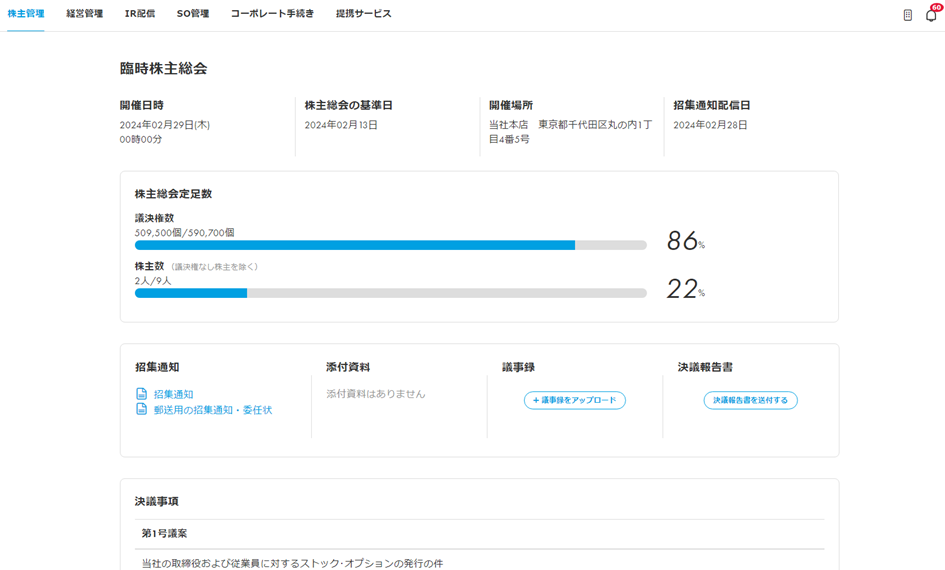Click the document icon beside 招集通知 link
Screen dimensions: 945x570
pyautogui.click(x=142, y=394)
